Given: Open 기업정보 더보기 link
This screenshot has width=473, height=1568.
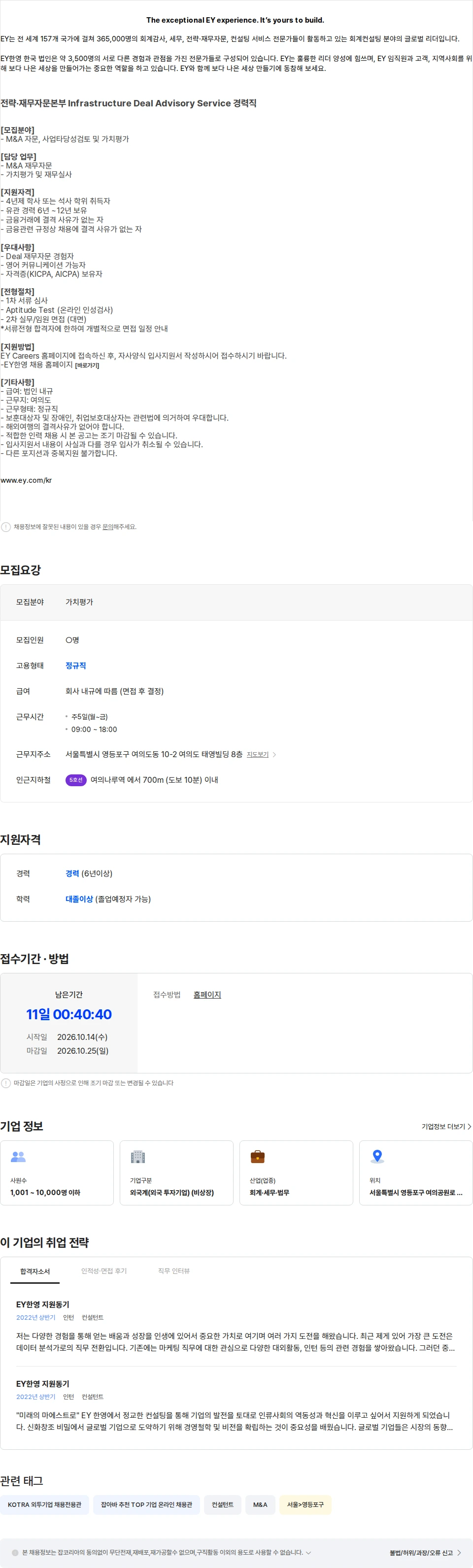Looking at the screenshot, I should (x=447, y=1127).
